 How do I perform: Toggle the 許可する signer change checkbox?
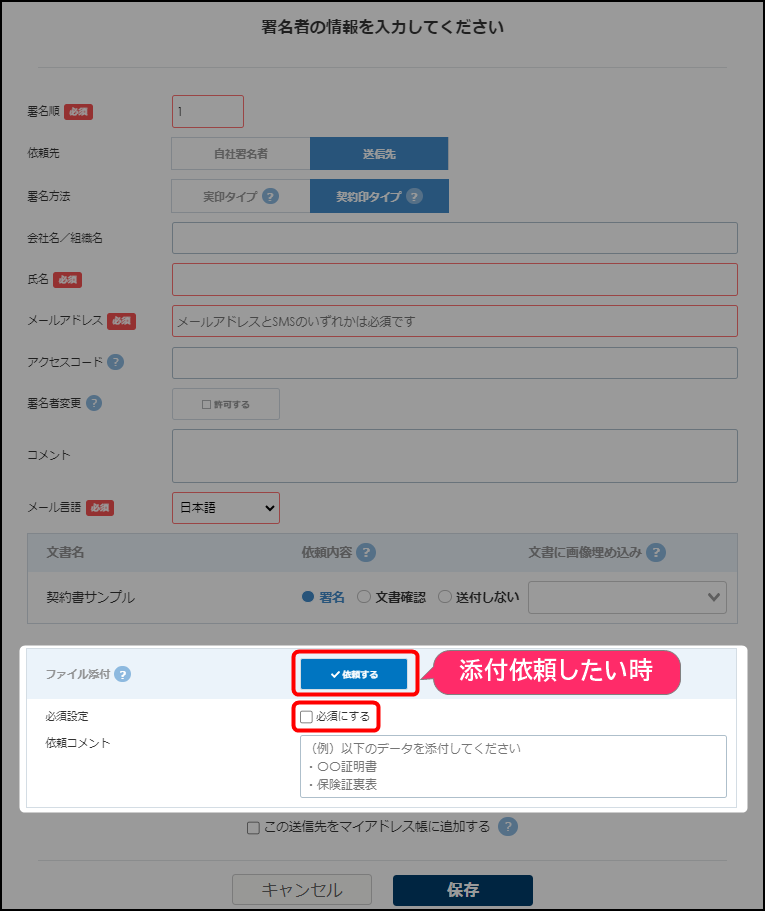pyautogui.click(x=207, y=404)
